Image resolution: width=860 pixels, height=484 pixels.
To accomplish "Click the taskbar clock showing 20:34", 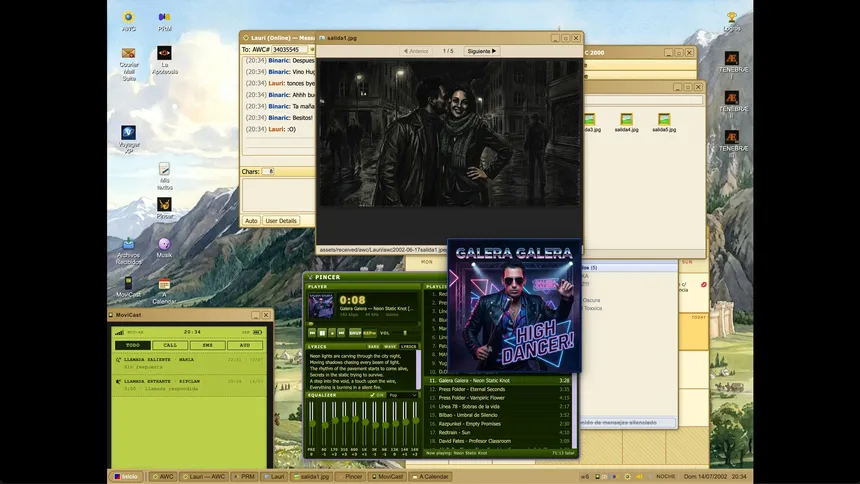I will (739, 477).
